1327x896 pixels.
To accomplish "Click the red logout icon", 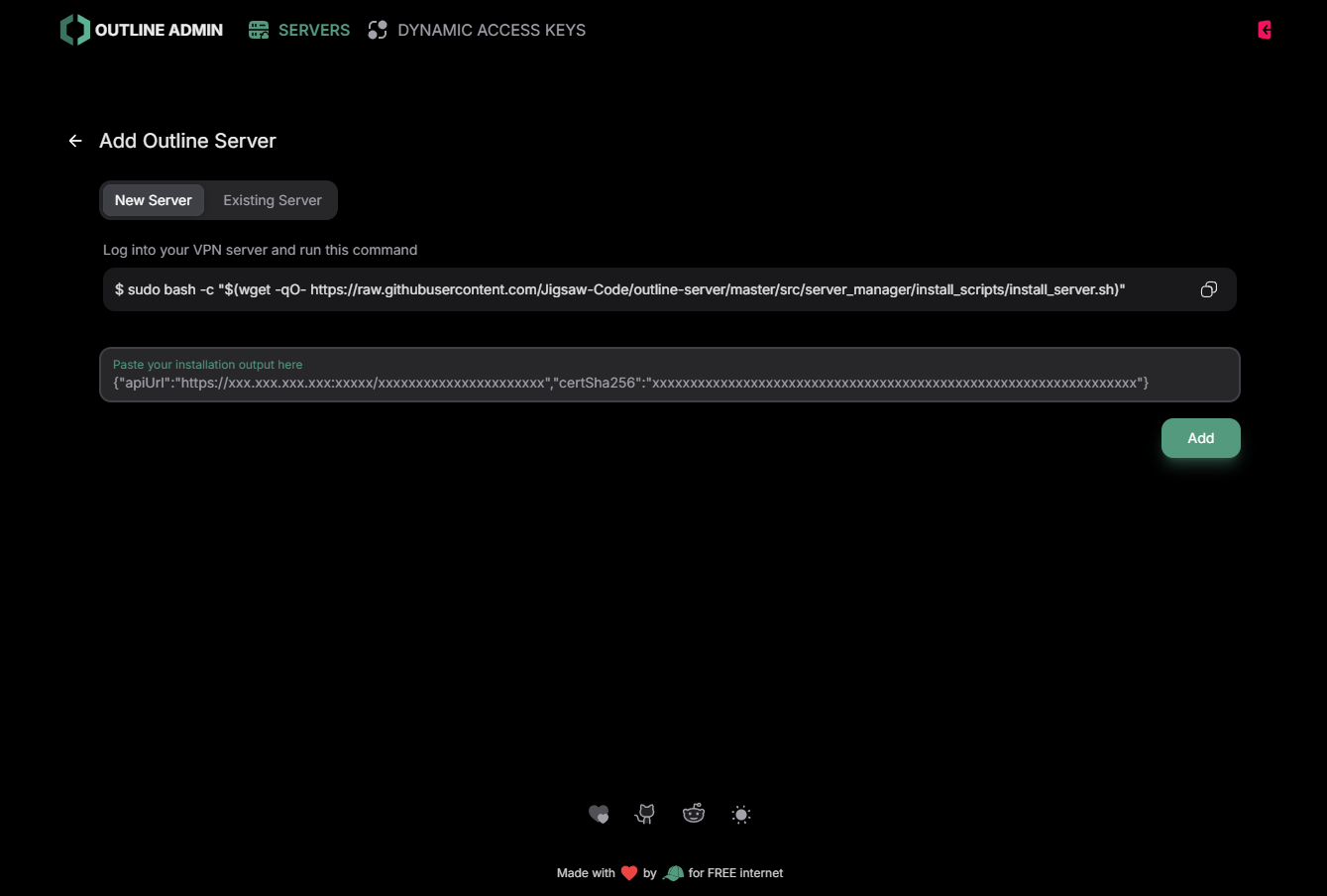I will click(x=1265, y=30).
